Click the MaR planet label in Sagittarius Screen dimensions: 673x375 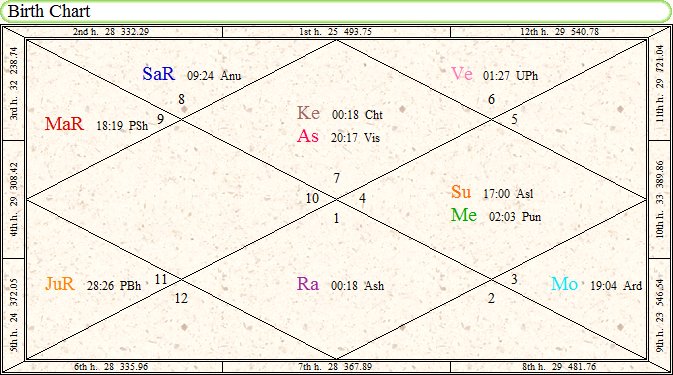pos(64,124)
